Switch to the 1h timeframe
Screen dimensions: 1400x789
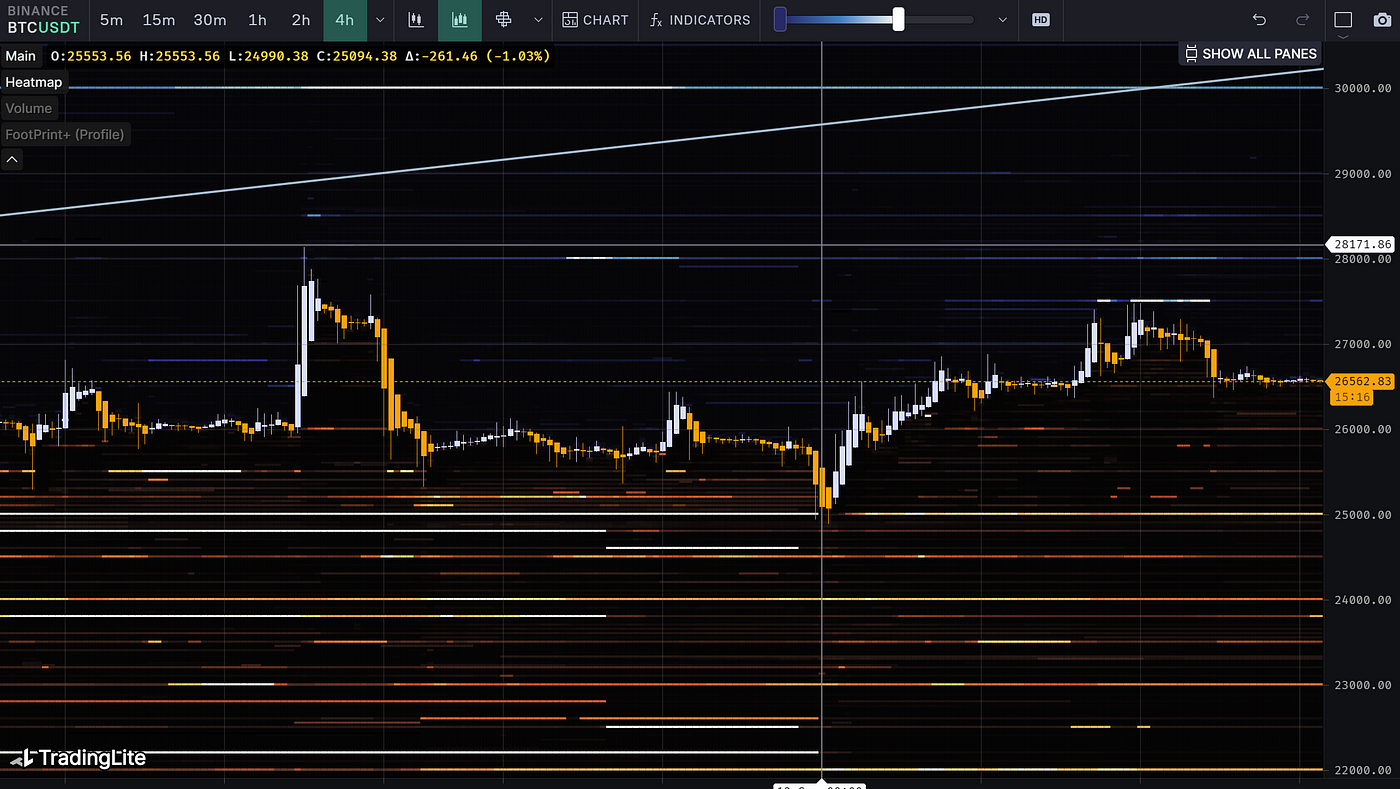click(258, 20)
